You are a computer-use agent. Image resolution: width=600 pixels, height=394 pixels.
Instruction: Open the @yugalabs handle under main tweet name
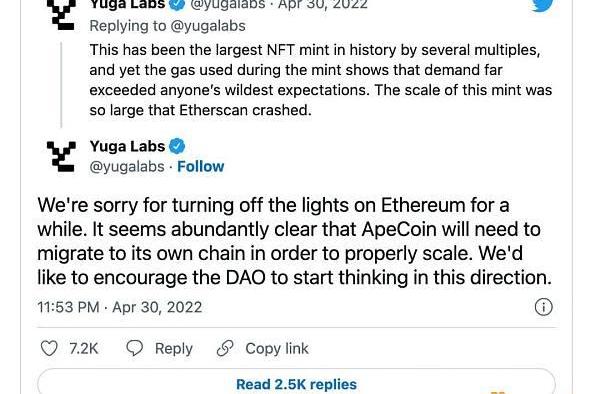[x=127, y=167]
